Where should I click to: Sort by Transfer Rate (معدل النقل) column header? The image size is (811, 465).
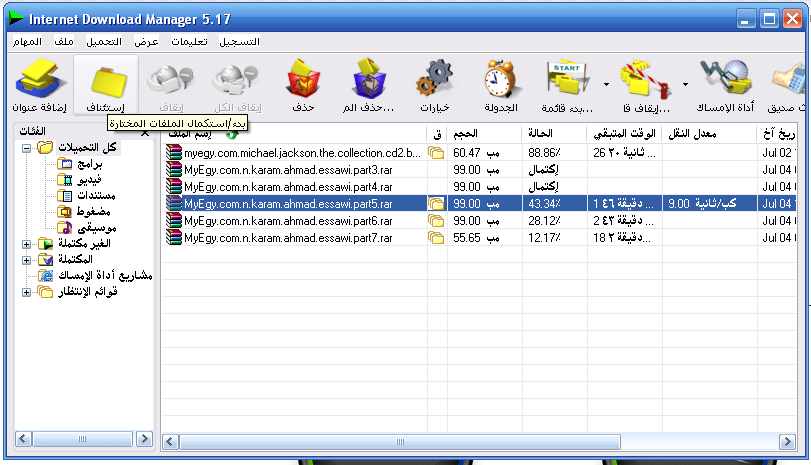coord(709,134)
